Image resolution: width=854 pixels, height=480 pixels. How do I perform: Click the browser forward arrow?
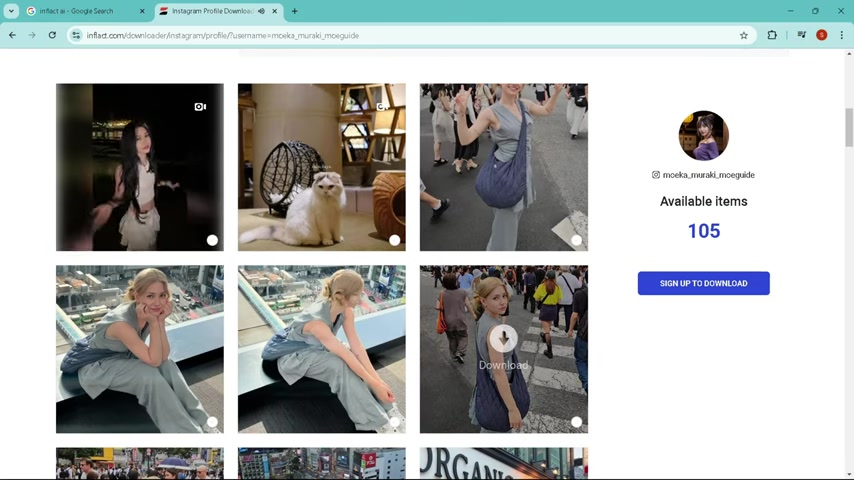pos(32,35)
